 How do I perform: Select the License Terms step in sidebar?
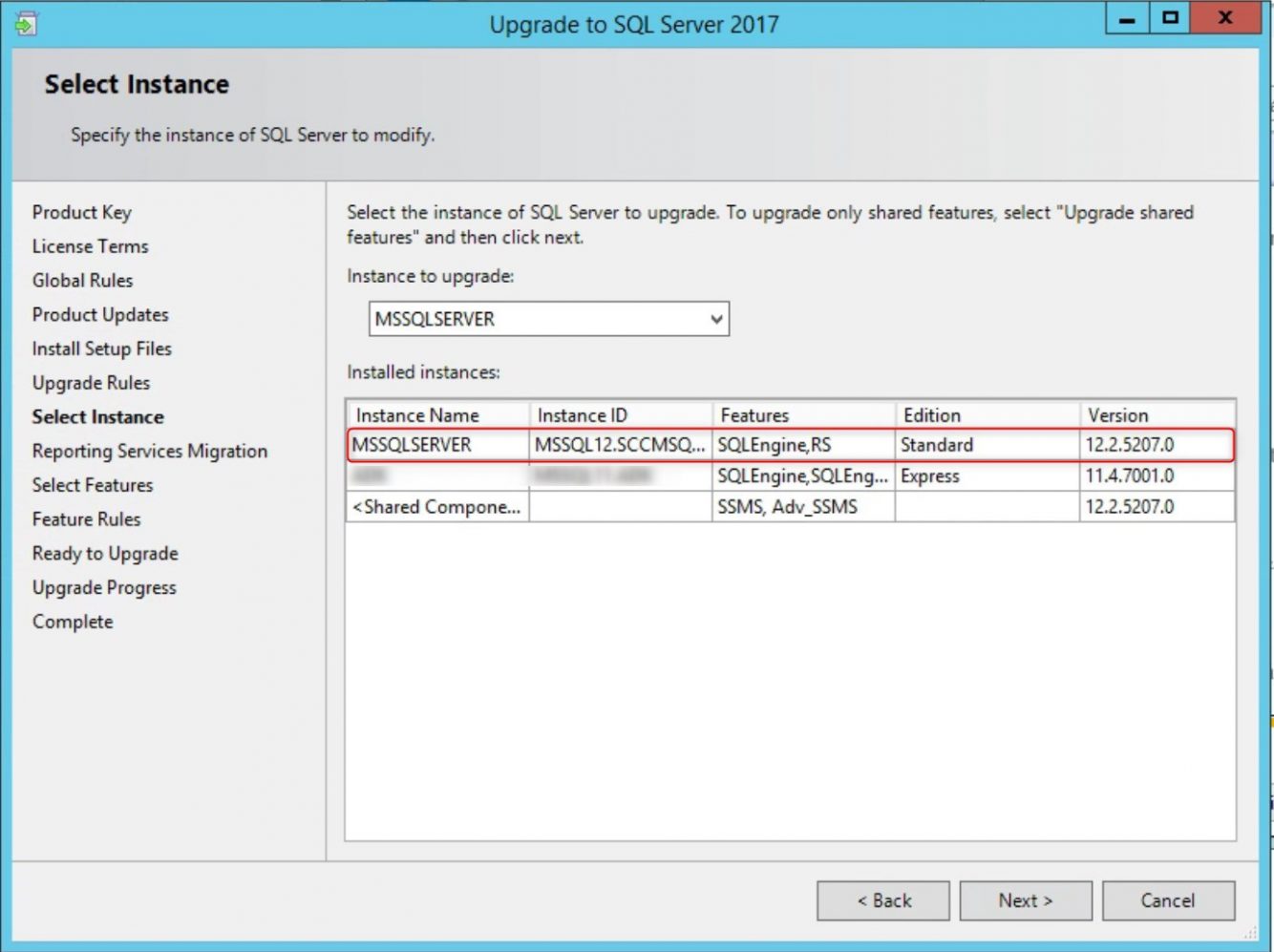tap(90, 245)
